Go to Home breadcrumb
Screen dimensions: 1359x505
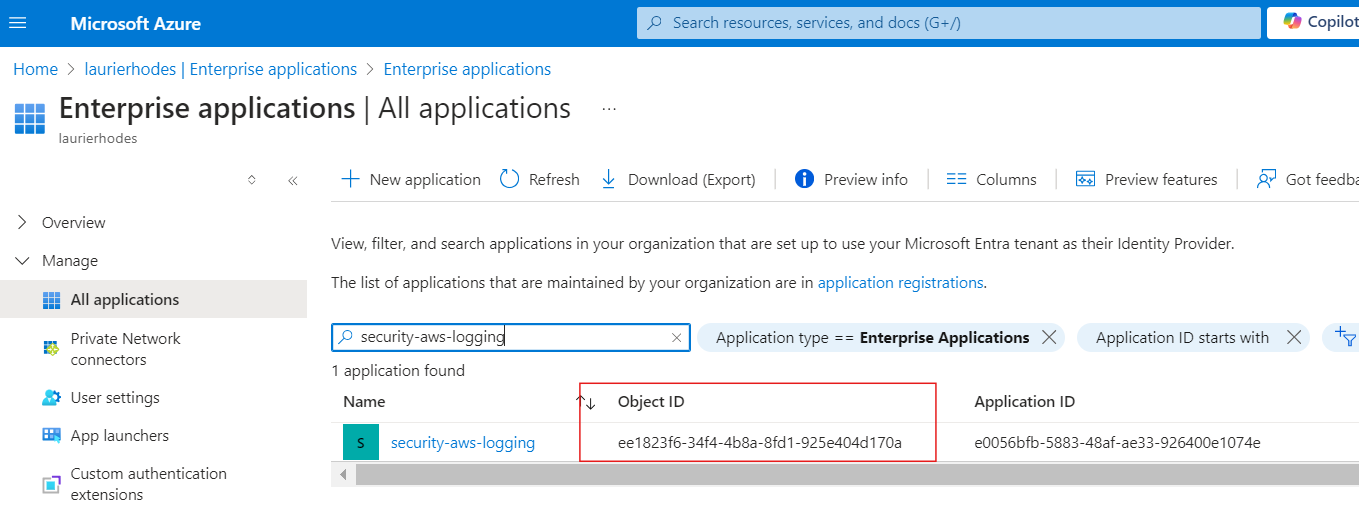[x=35, y=69]
